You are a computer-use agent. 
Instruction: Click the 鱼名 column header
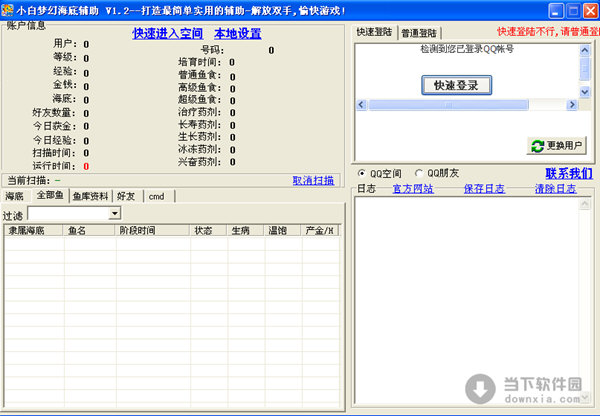tap(76, 230)
